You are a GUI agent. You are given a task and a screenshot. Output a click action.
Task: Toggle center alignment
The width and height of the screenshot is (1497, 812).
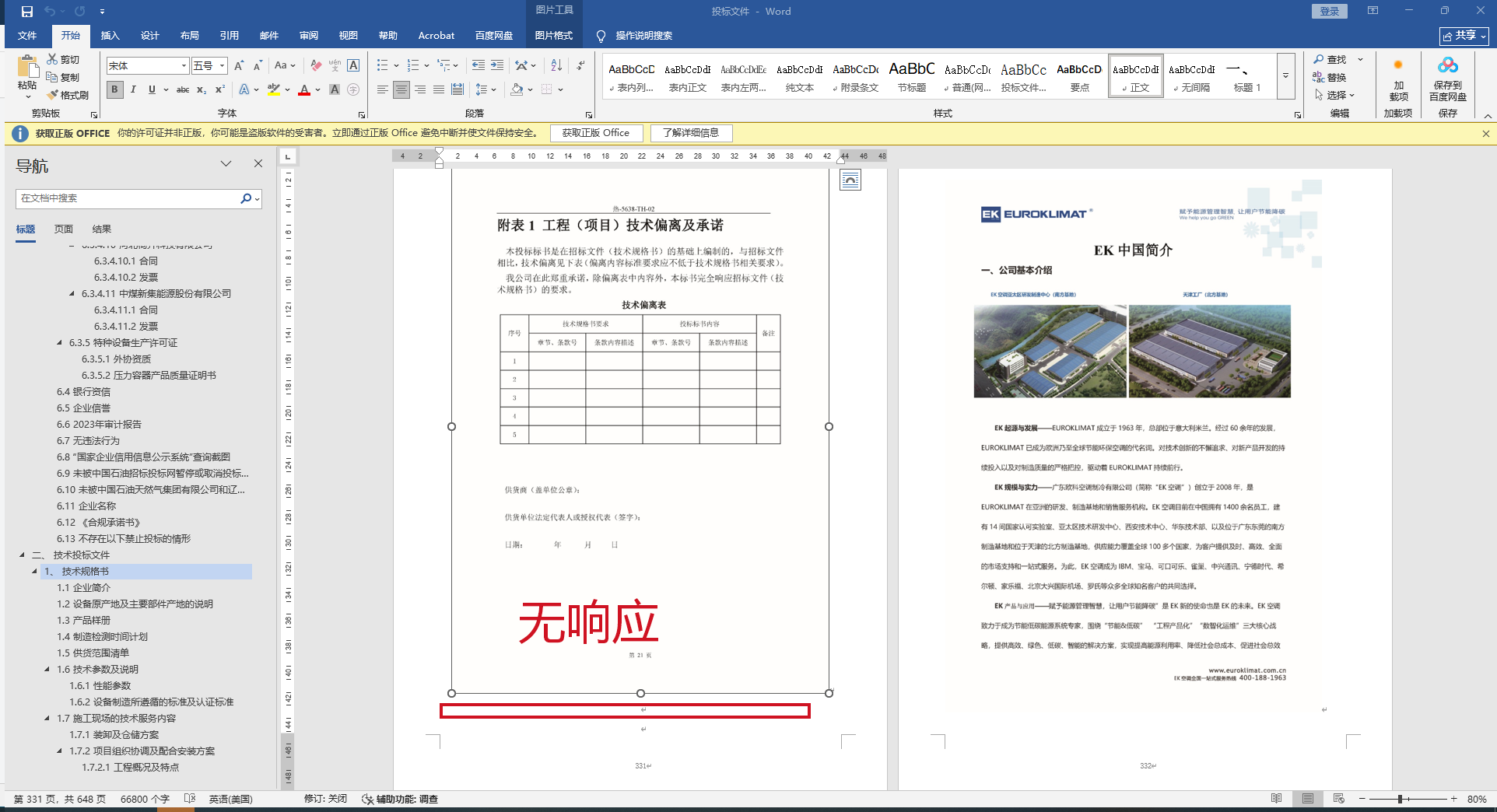(401, 89)
